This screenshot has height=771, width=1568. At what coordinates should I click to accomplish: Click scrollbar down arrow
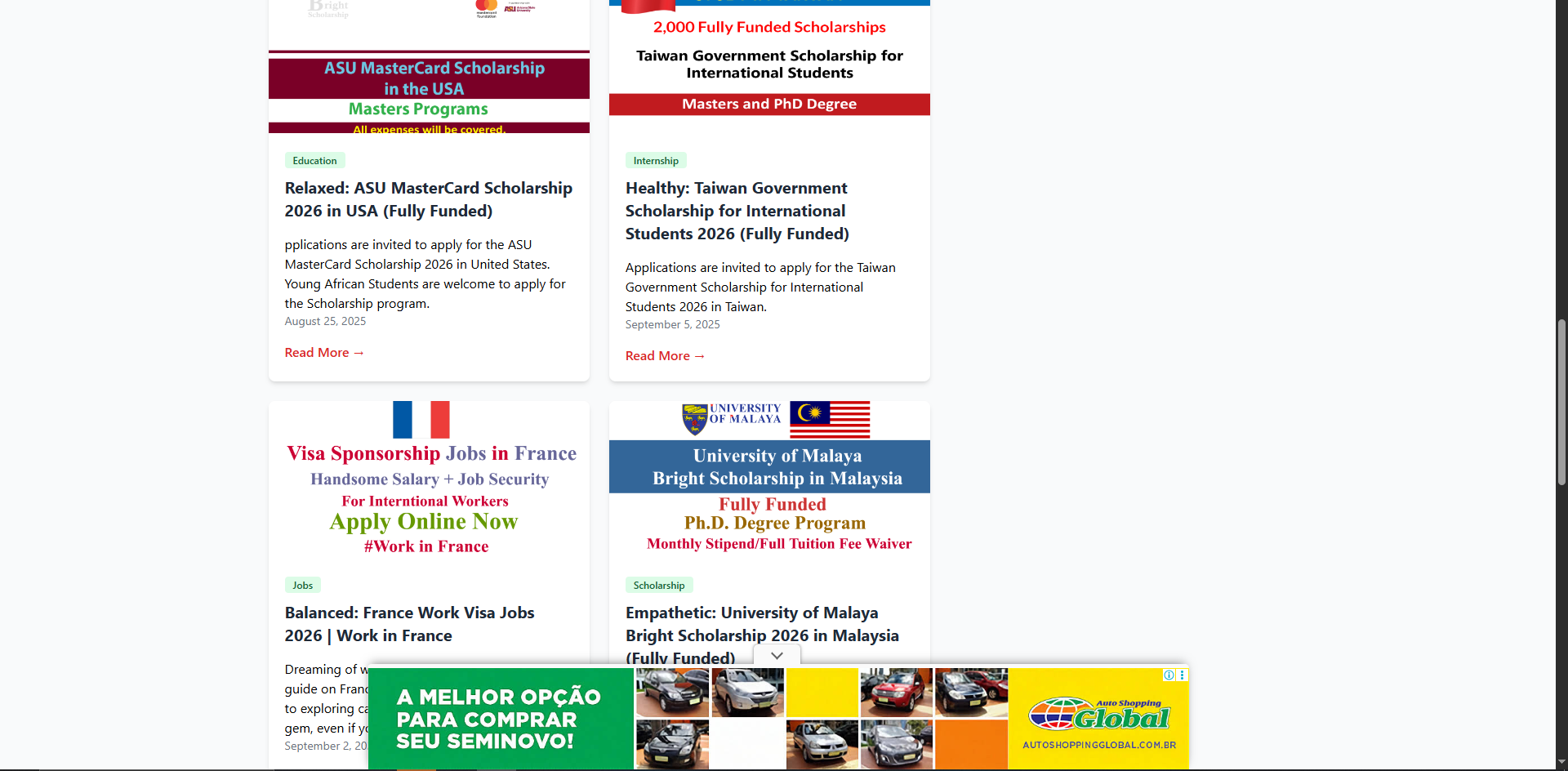pos(1561,763)
